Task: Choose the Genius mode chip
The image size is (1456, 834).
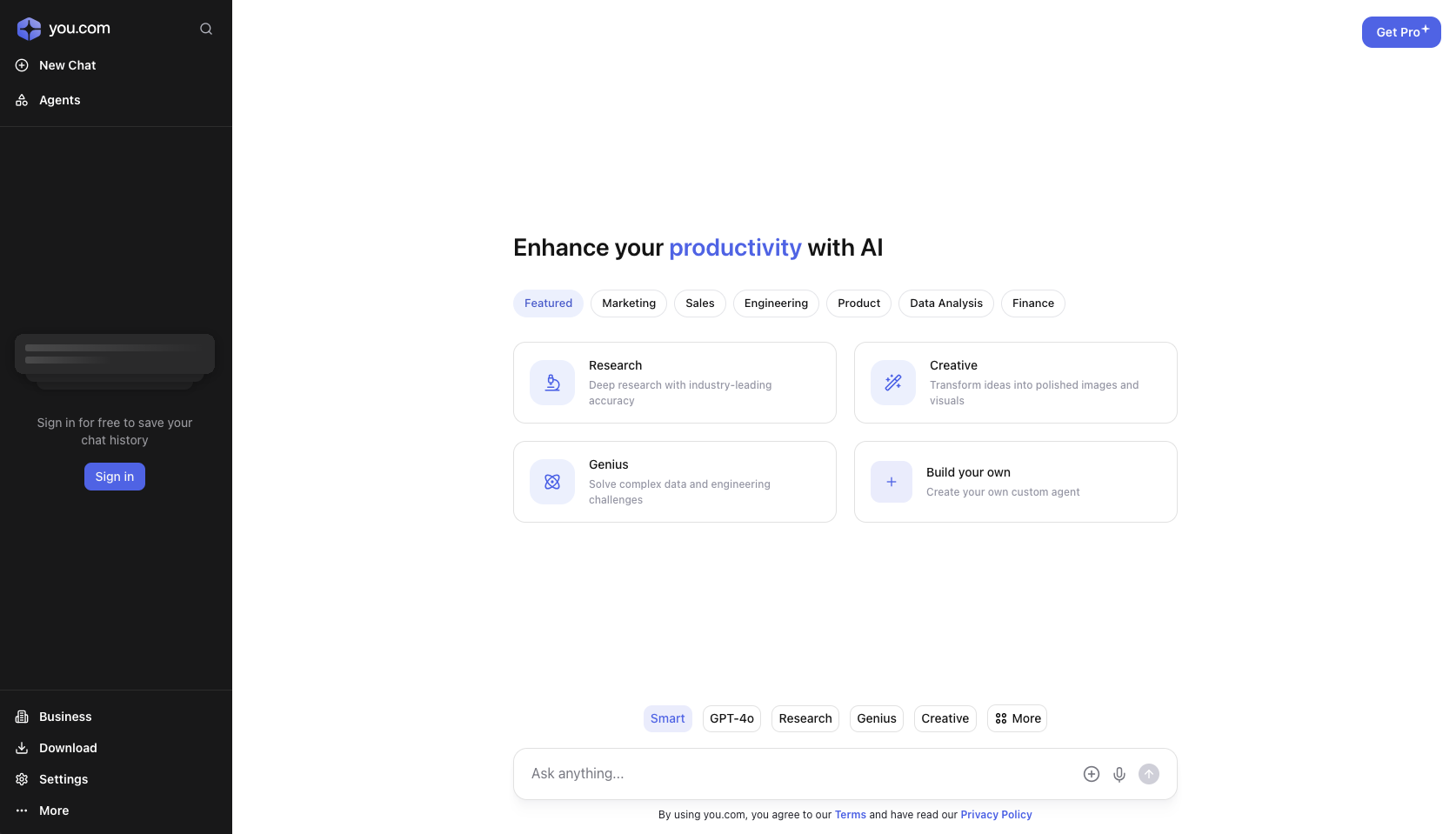Action: tap(877, 718)
